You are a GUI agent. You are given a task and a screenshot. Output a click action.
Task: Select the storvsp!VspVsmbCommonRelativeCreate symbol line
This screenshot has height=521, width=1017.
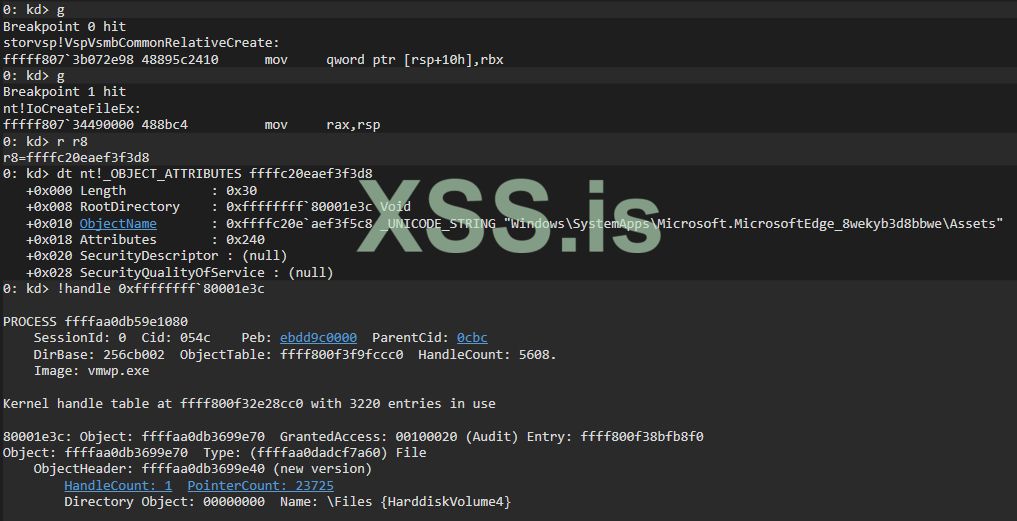click(141, 43)
